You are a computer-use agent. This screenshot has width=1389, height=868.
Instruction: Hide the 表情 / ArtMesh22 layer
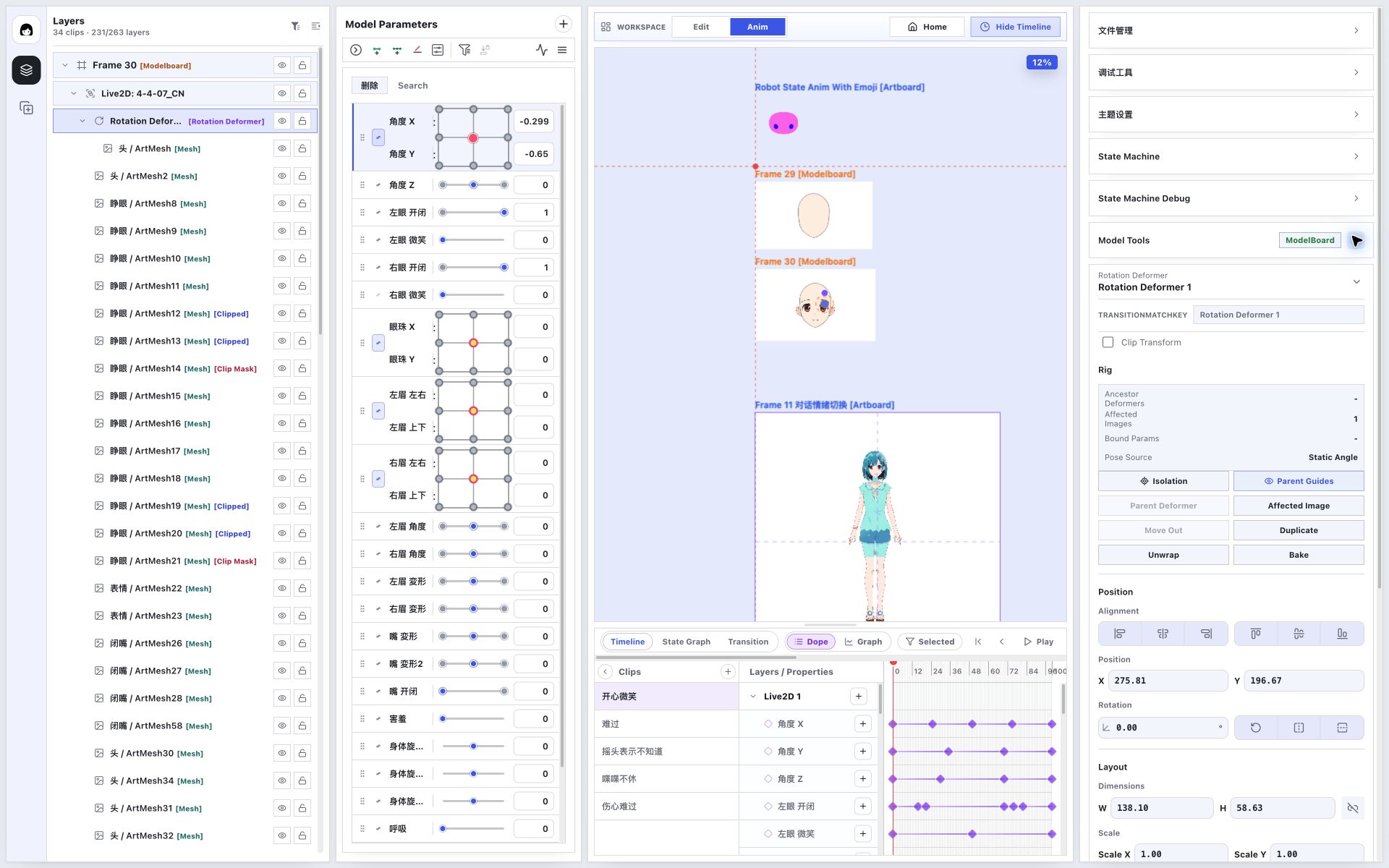(x=282, y=588)
